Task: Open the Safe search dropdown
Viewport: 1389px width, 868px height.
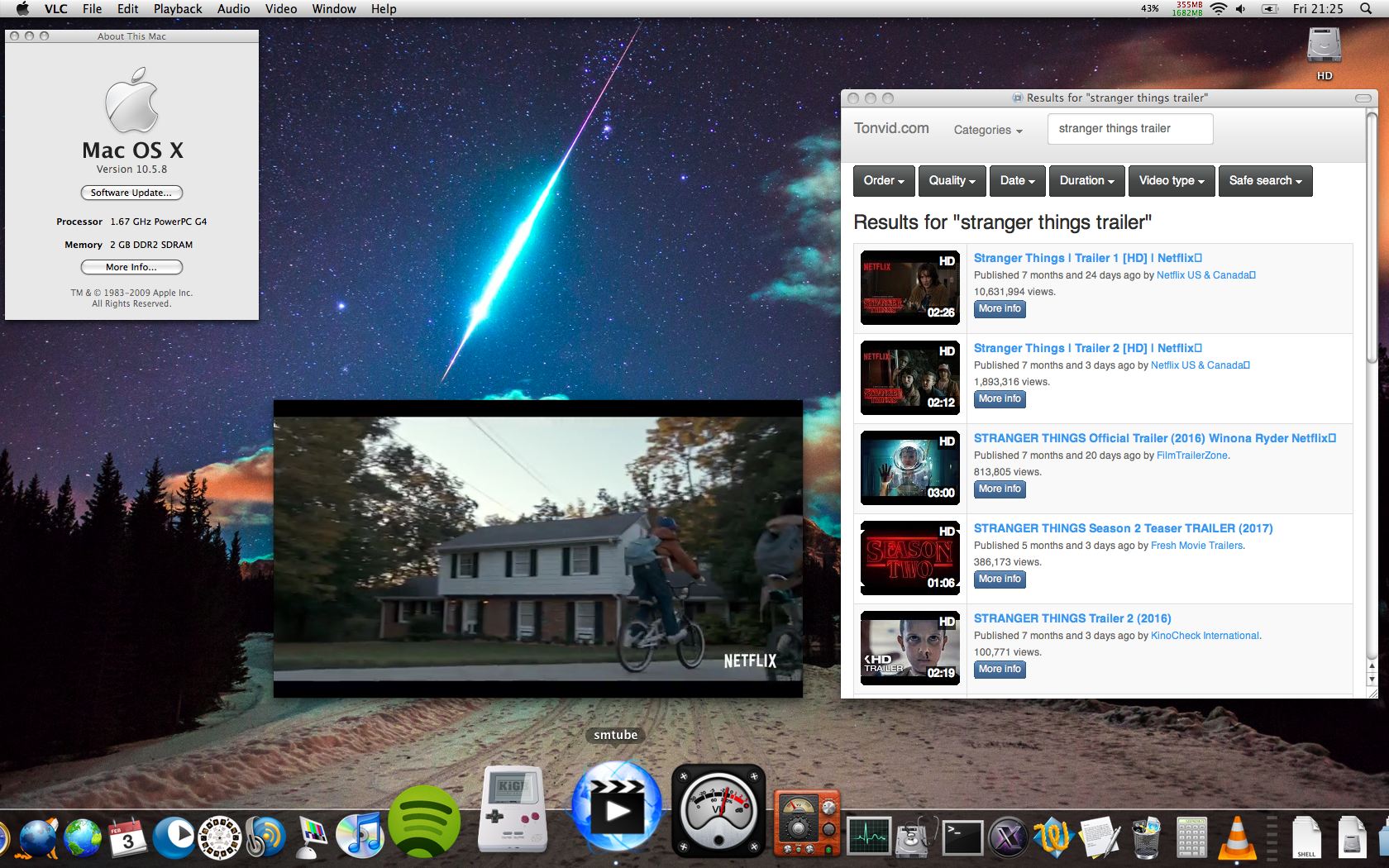Action: 1265,180
